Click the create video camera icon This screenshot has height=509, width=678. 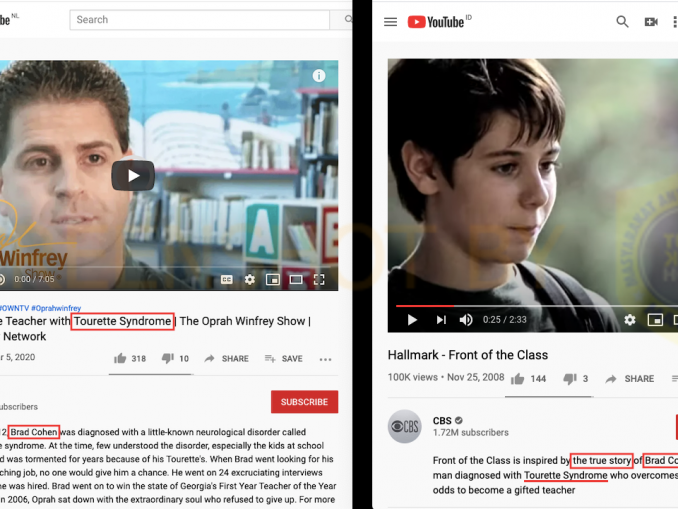651,22
